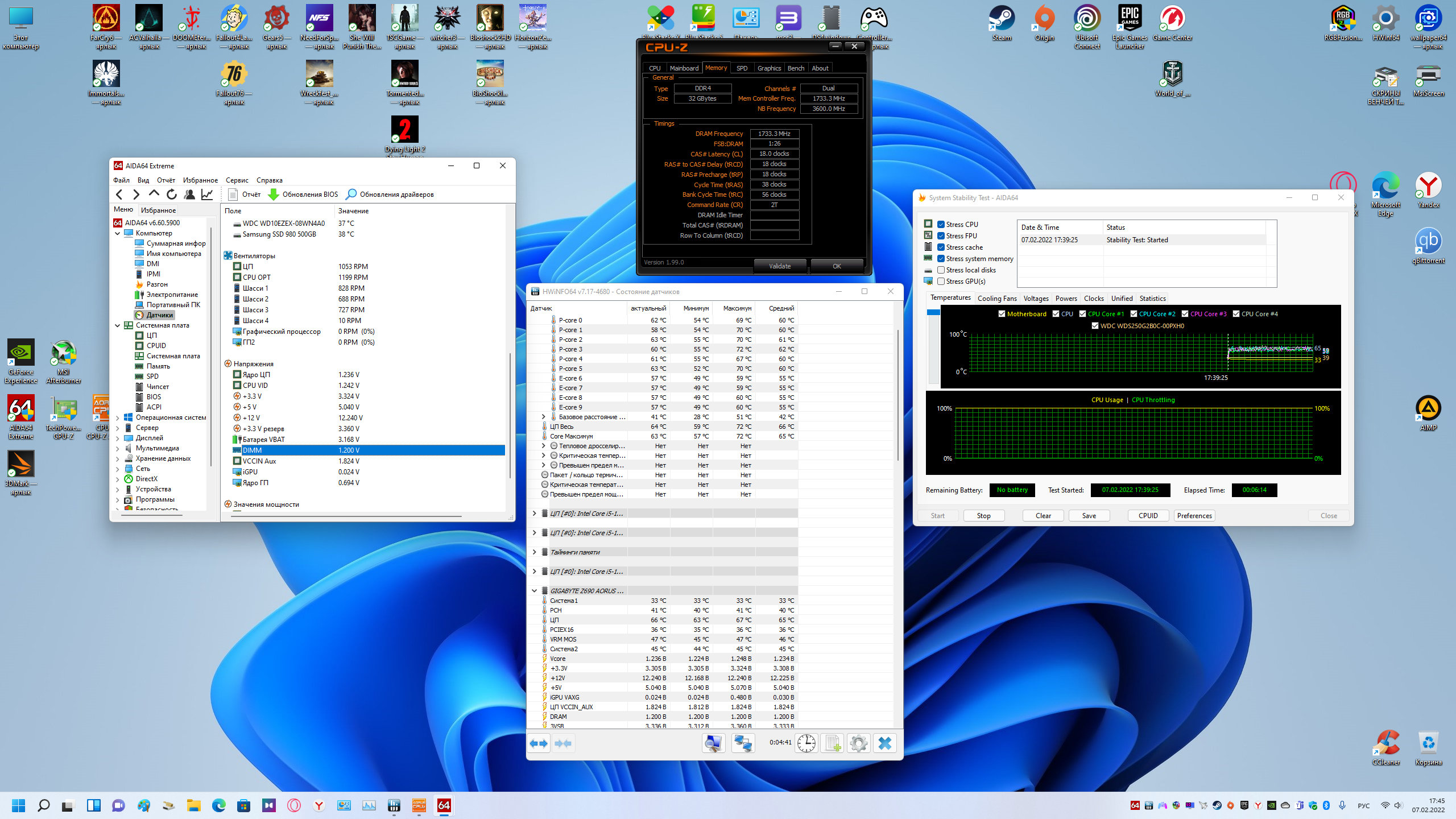
Task: Expand Тайминги памяти sensor group
Action: point(534,552)
